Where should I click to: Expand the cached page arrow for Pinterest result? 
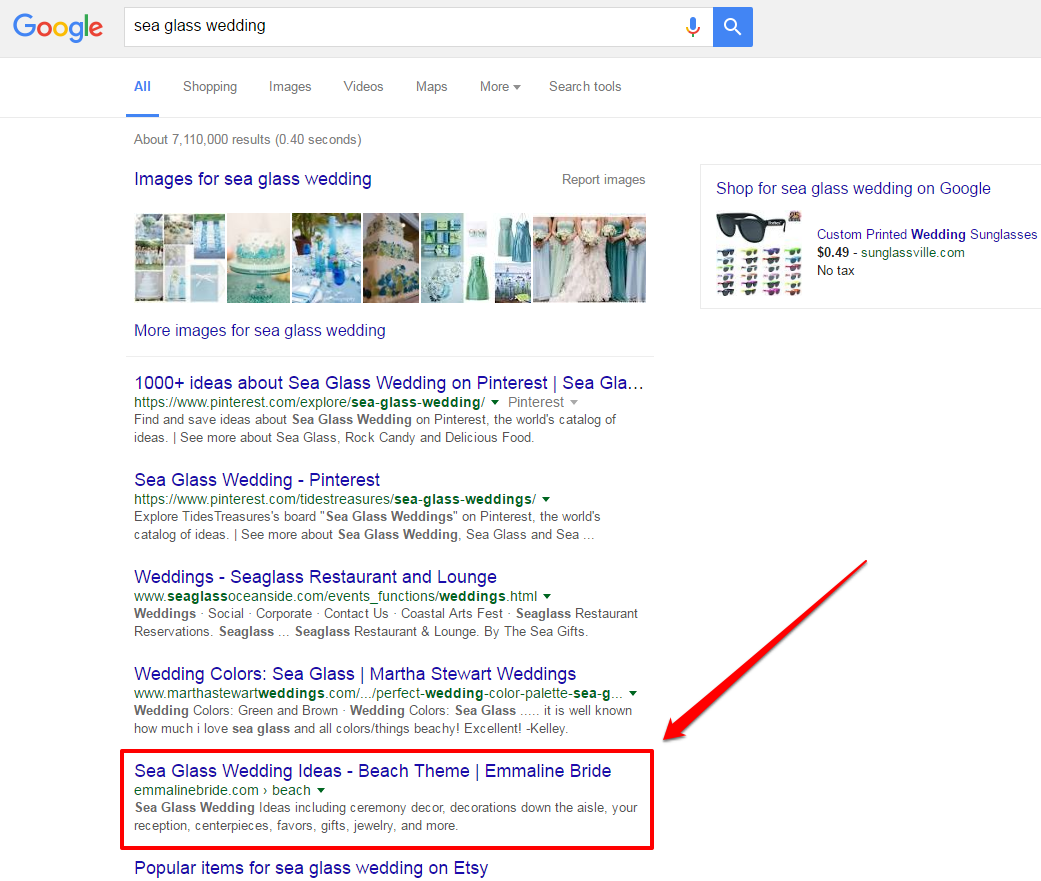click(494, 402)
